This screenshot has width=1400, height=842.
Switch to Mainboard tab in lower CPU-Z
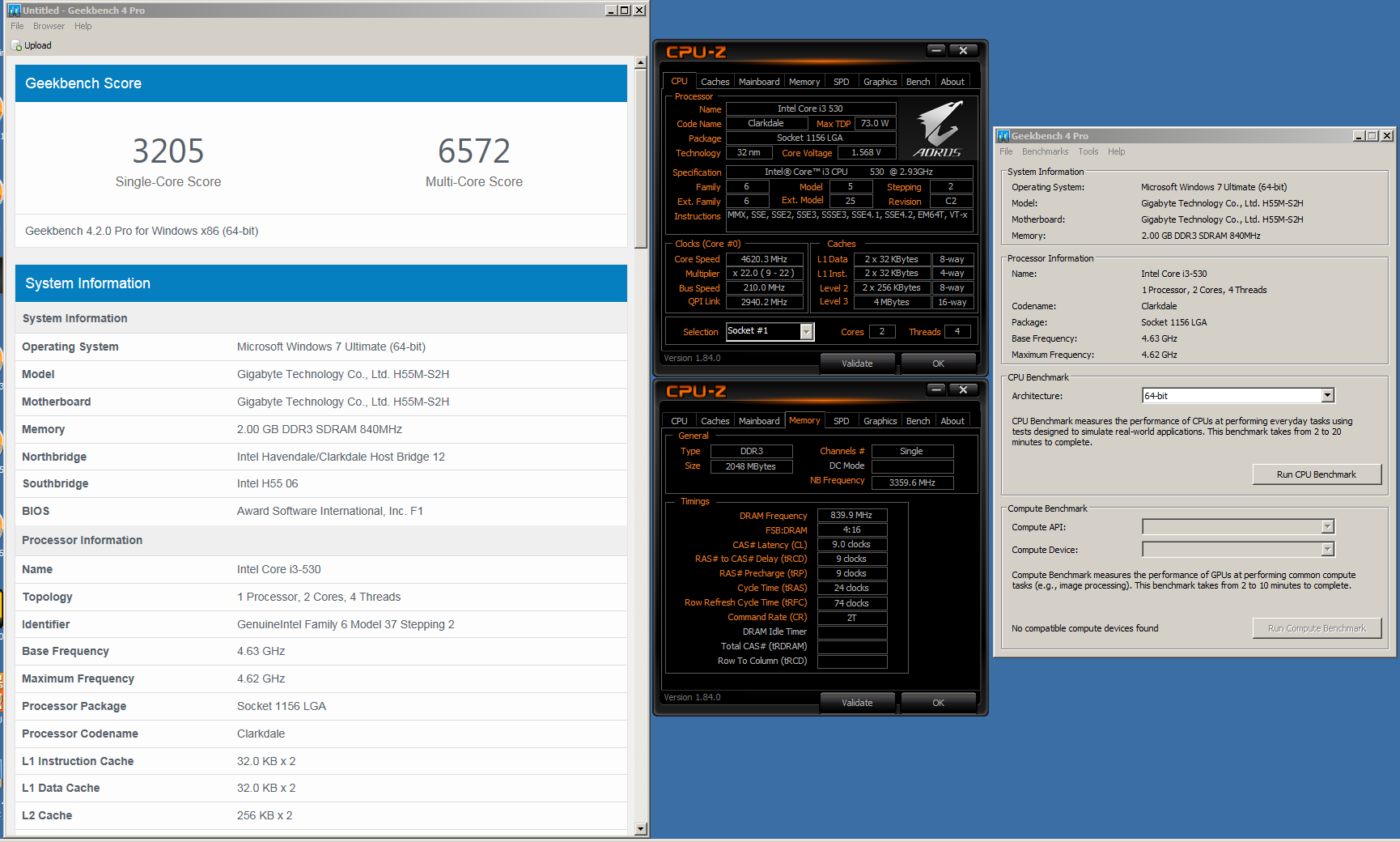(x=759, y=421)
